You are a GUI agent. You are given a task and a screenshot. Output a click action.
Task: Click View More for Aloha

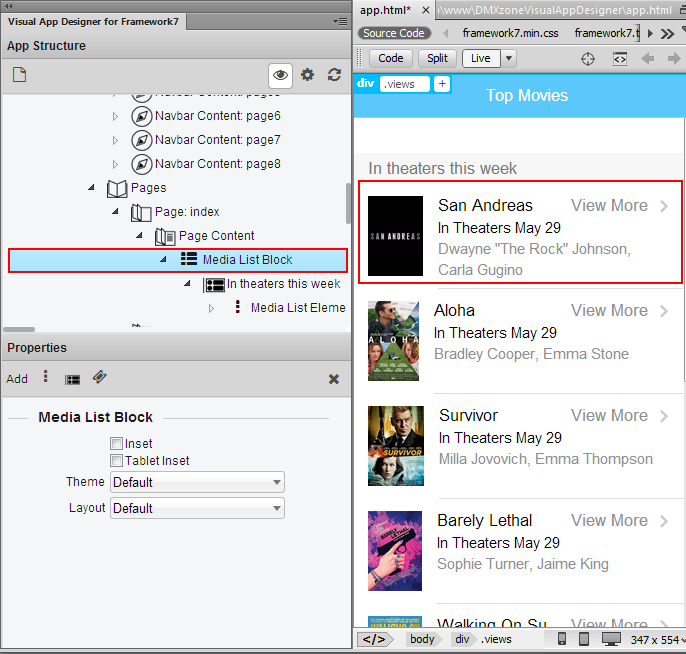tap(609, 310)
